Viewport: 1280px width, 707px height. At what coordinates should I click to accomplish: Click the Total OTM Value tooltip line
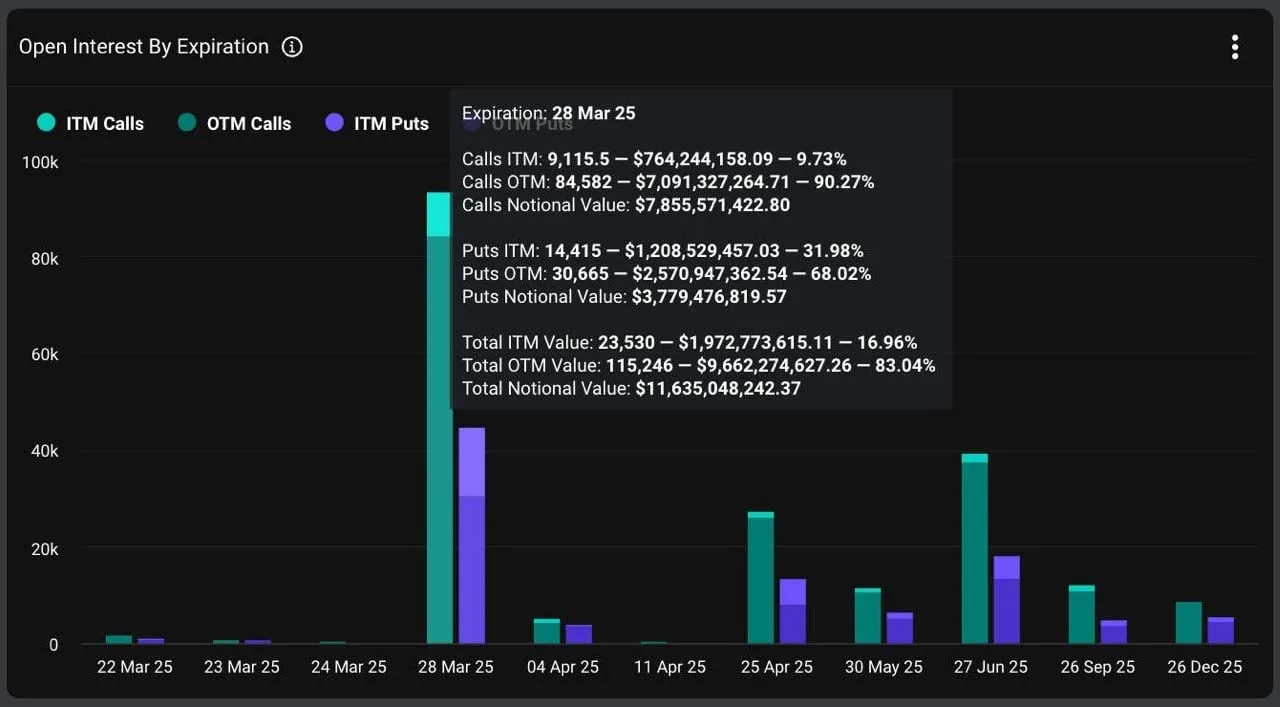[x=699, y=366]
